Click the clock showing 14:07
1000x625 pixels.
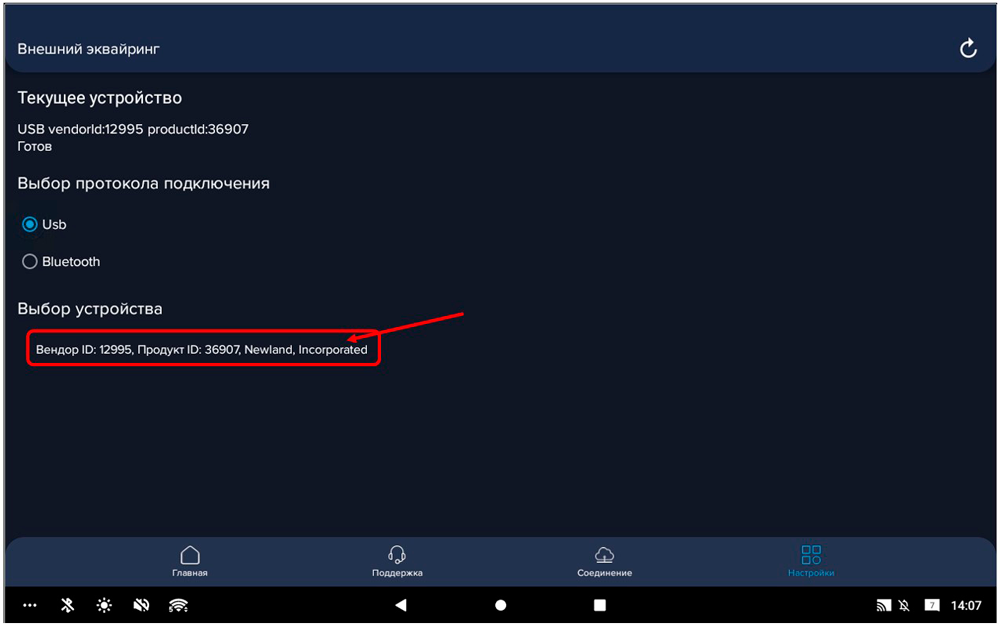[x=966, y=605]
